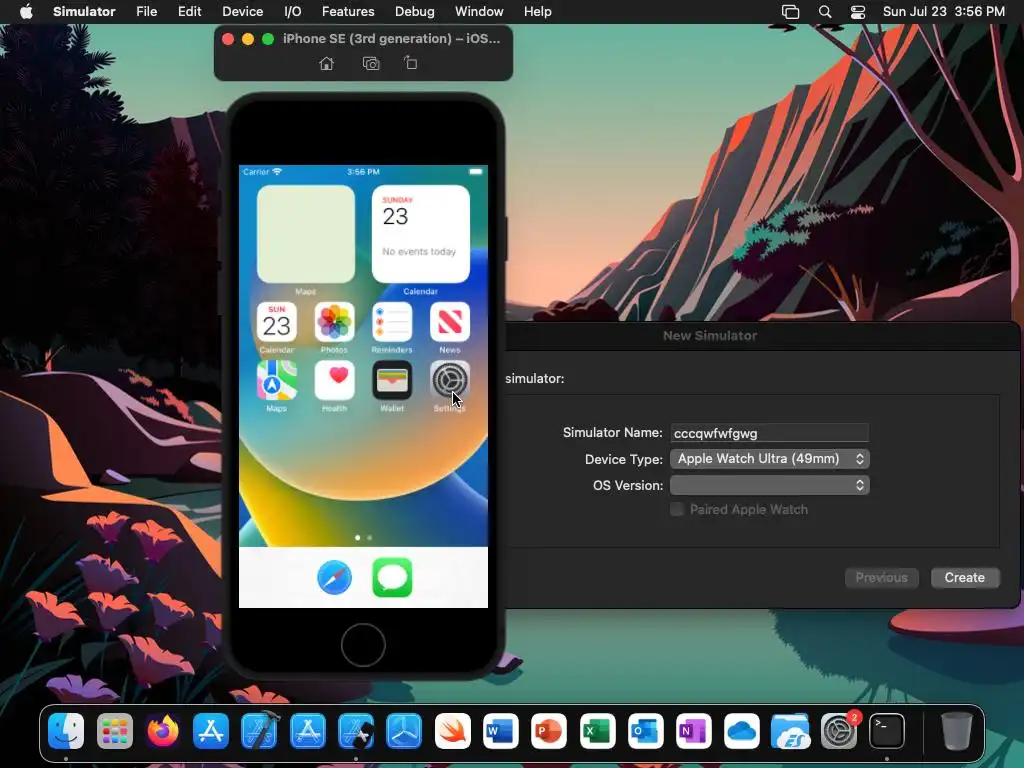Open the Swift Playgrounds icon in the Dock

(453, 731)
